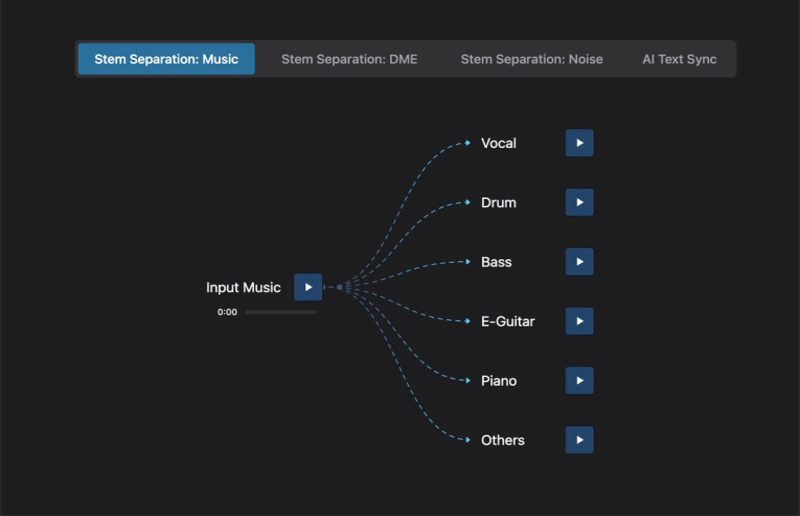Select the Stem Separation: Music tab
The image size is (800, 516).
[x=166, y=59]
